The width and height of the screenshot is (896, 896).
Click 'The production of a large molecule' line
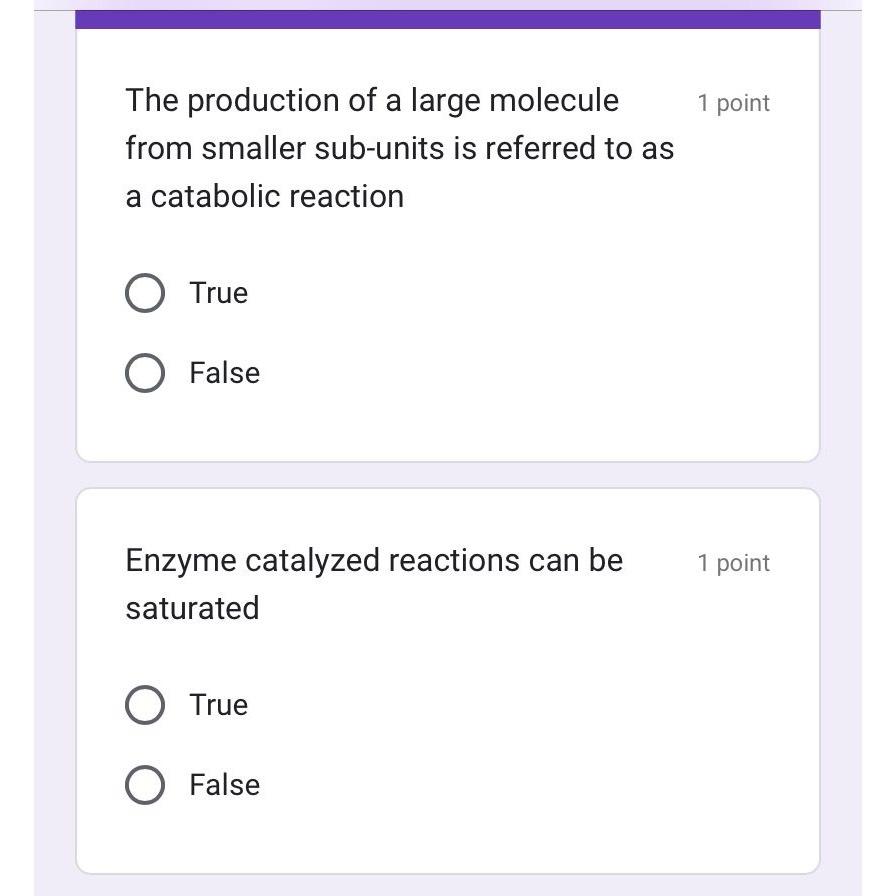click(x=372, y=100)
